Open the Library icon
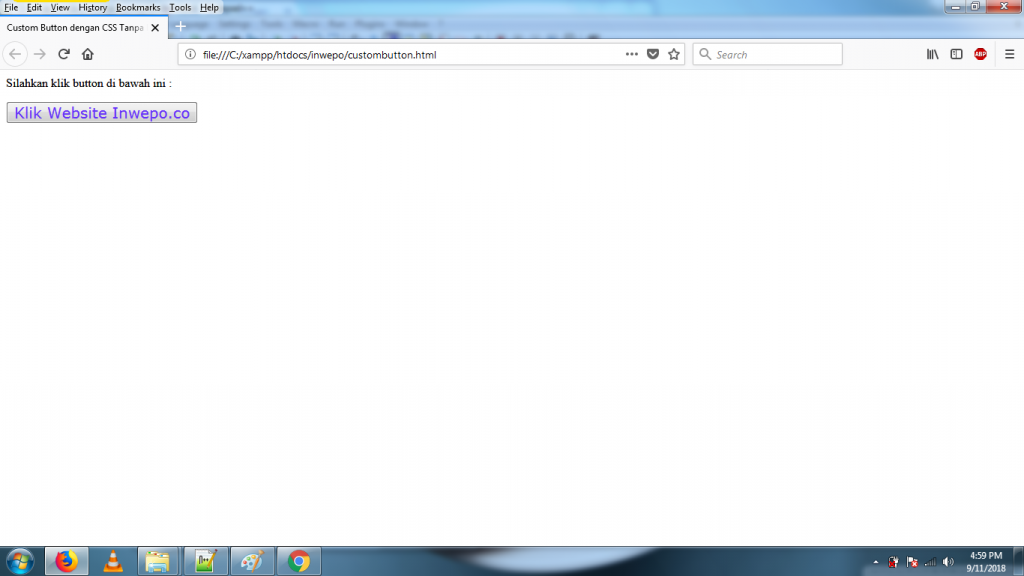1024x576 pixels. pos(933,54)
